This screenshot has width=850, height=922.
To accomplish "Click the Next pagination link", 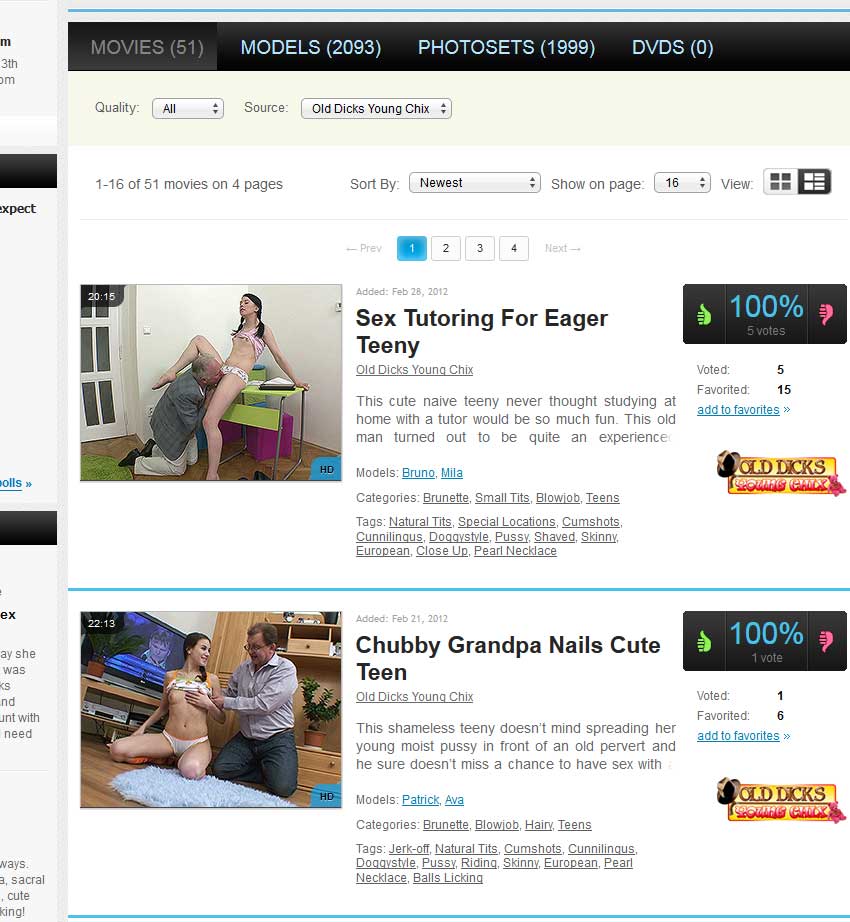I will (563, 248).
